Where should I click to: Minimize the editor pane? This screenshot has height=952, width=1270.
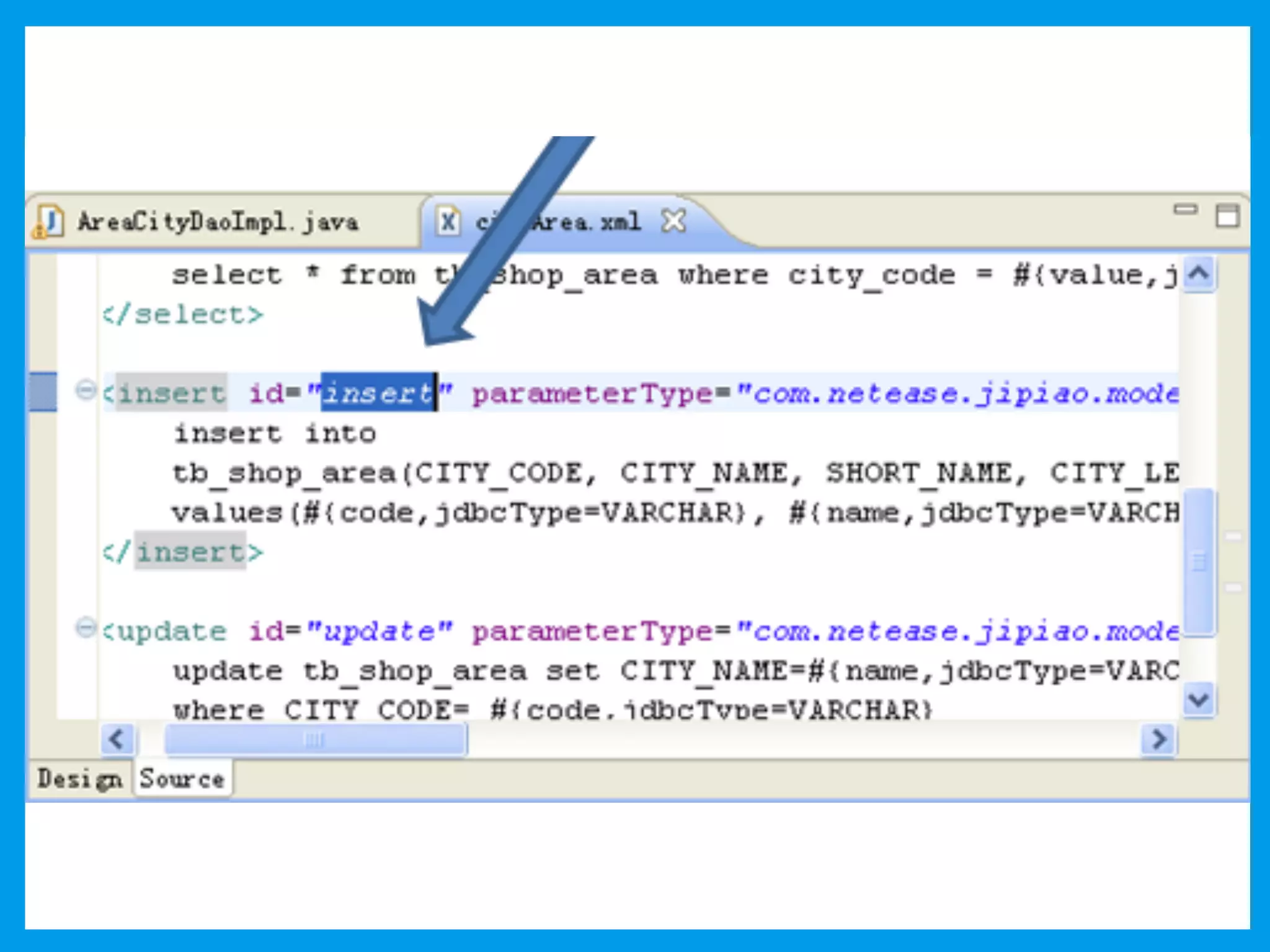(1185, 210)
